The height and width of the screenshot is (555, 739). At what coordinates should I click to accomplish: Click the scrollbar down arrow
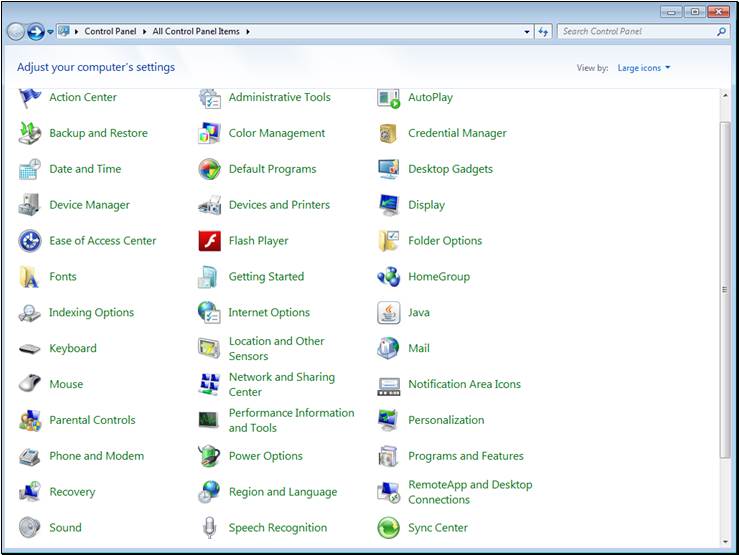(725, 542)
